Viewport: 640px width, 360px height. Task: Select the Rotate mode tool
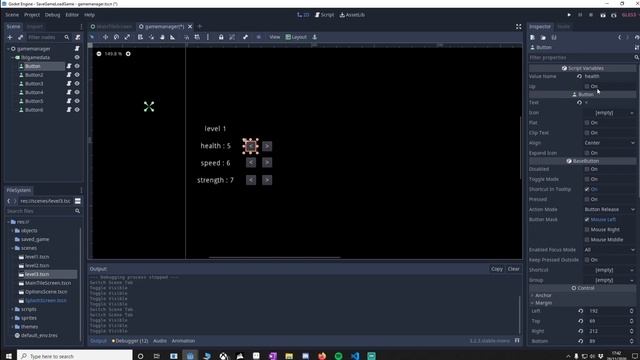click(116, 37)
